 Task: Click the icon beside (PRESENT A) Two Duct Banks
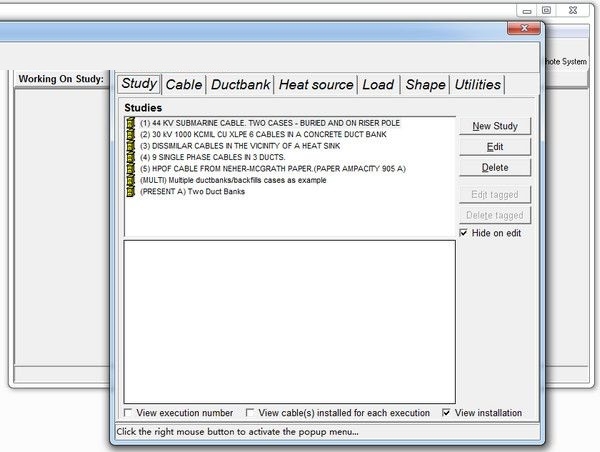point(130,191)
